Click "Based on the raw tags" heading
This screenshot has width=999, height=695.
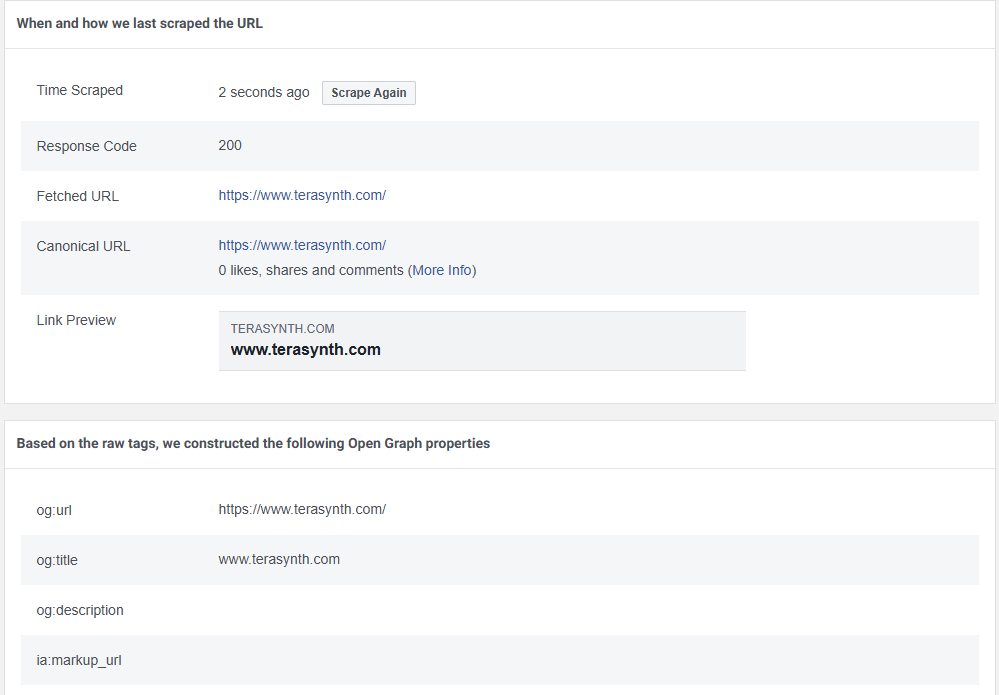coord(253,443)
